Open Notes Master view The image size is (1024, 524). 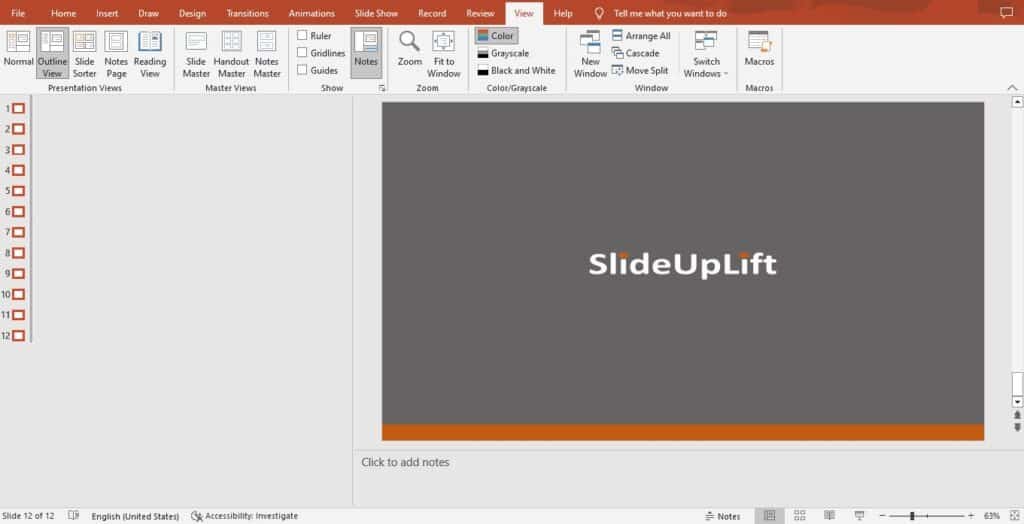266,53
